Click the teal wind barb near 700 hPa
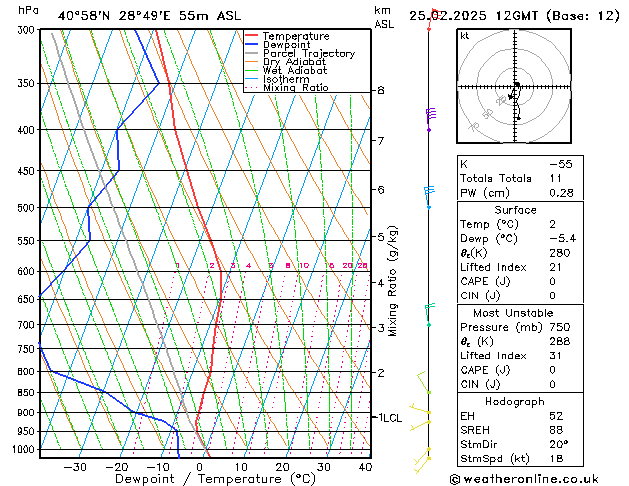629x486 pixels. 430,315
